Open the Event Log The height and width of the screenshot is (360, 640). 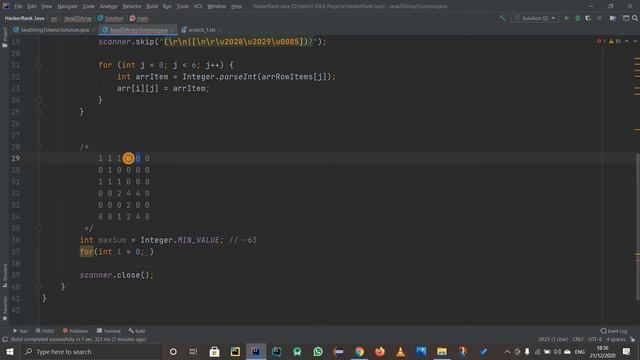614,331
